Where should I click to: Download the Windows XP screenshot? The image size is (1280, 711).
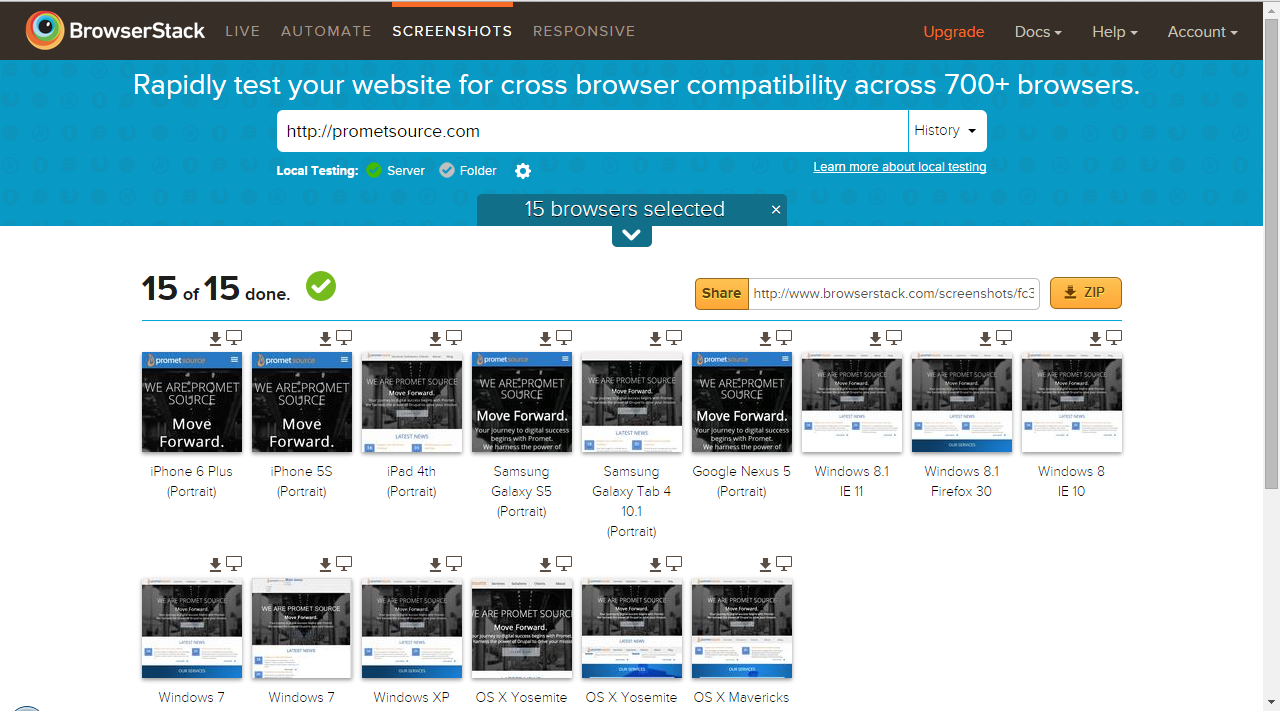pos(435,565)
